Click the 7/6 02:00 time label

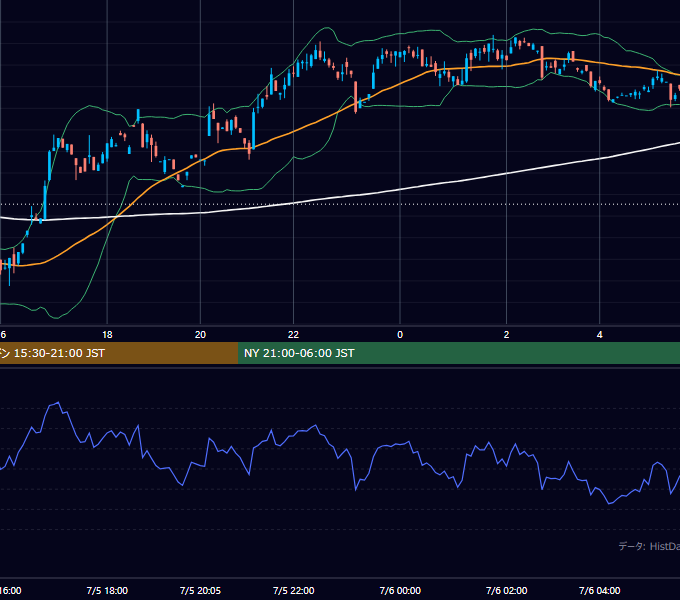click(x=506, y=590)
